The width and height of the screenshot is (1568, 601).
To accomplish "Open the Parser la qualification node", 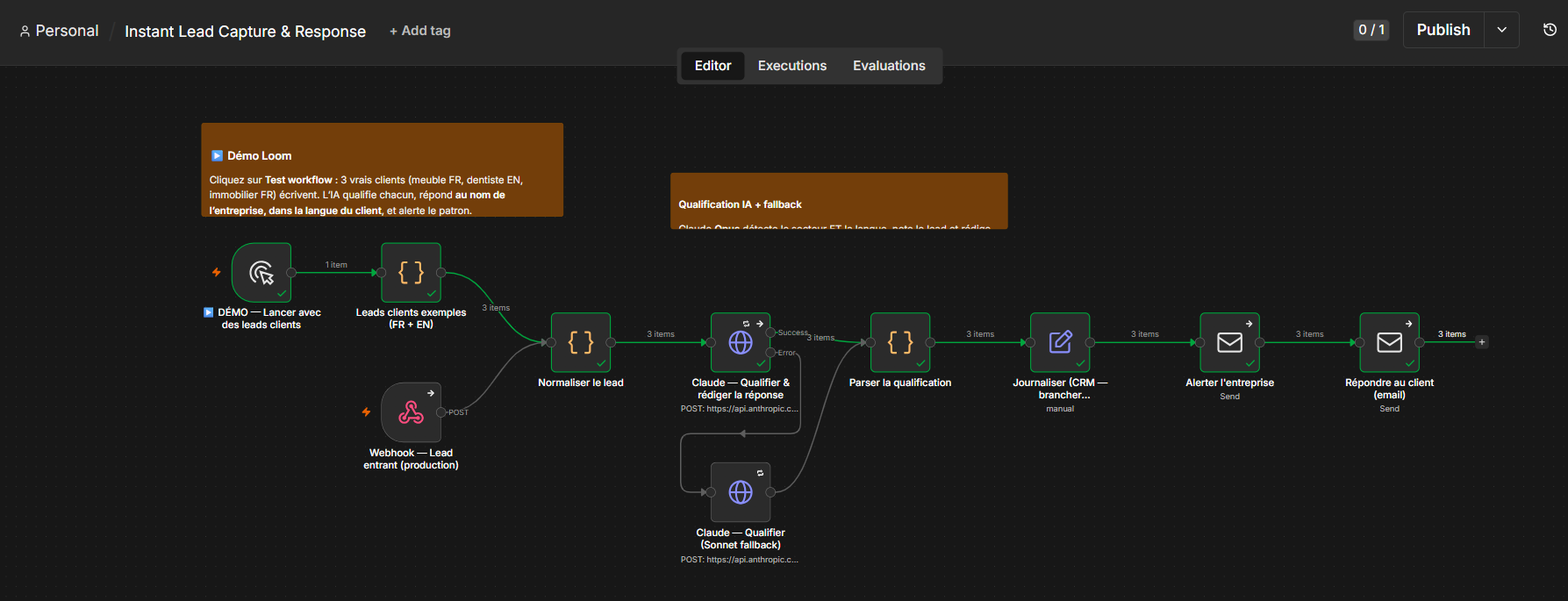I will pyautogui.click(x=900, y=342).
